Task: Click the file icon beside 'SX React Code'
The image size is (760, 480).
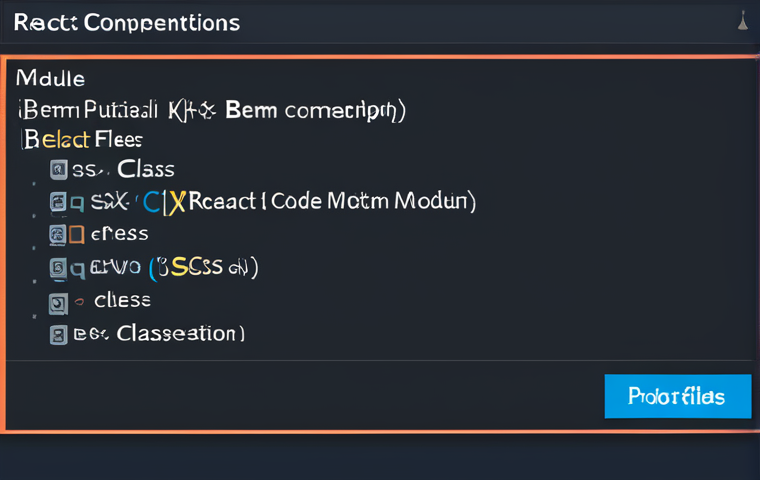Action: coord(58,202)
